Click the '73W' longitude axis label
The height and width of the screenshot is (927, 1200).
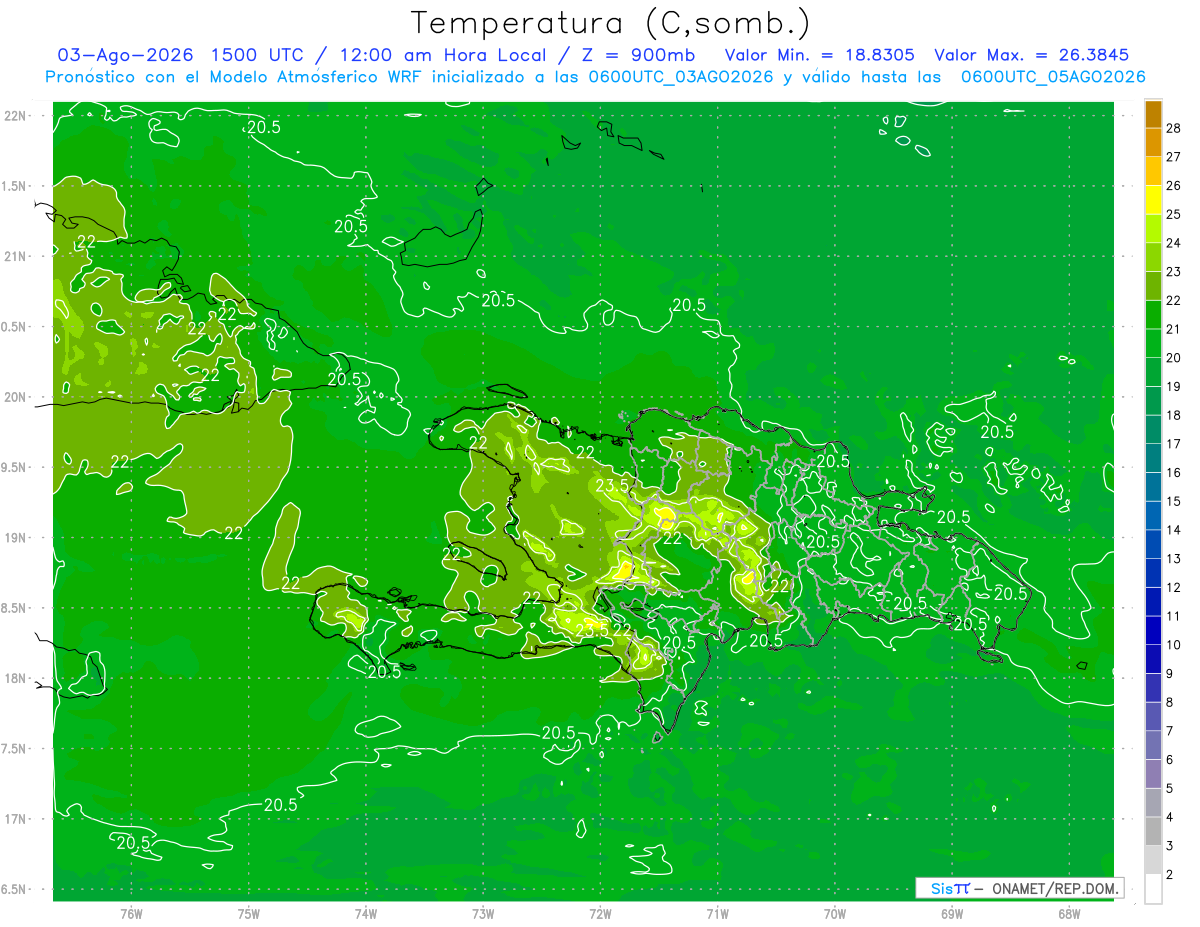[483, 913]
